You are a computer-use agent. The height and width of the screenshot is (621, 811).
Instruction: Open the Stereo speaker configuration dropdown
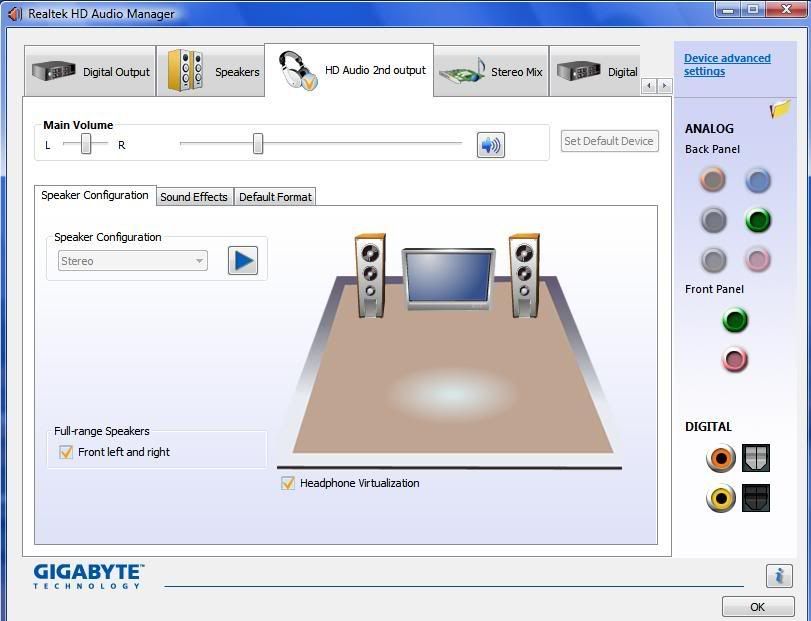click(133, 261)
